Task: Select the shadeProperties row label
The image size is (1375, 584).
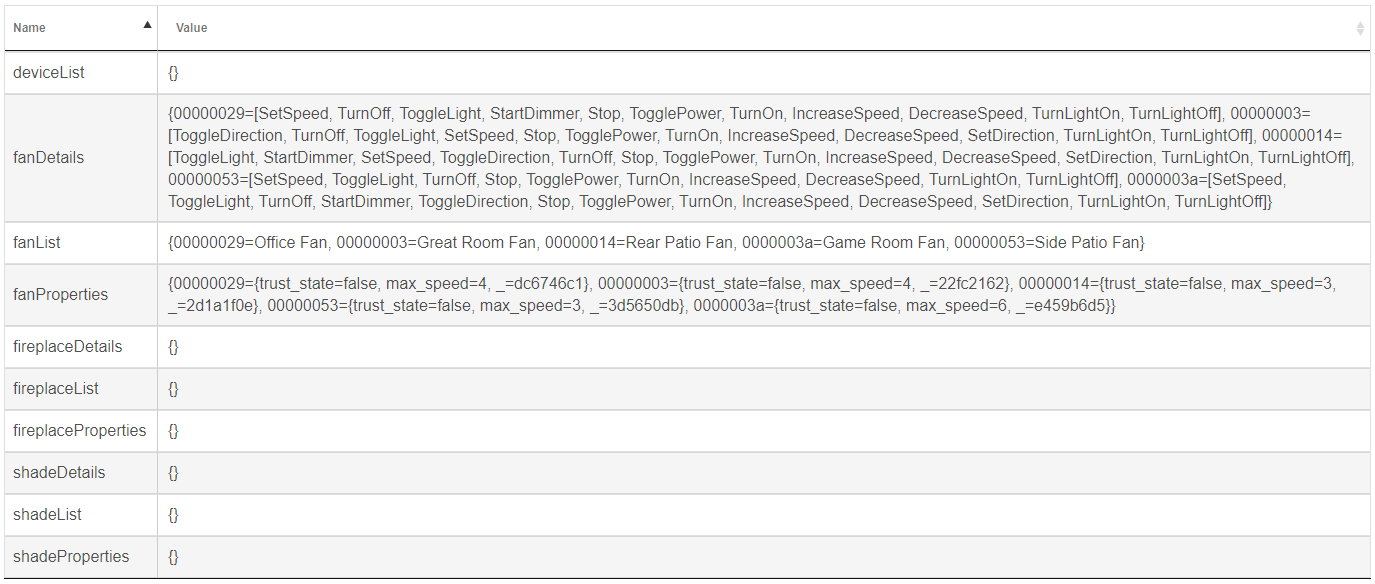Action: pyautogui.click(x=71, y=556)
